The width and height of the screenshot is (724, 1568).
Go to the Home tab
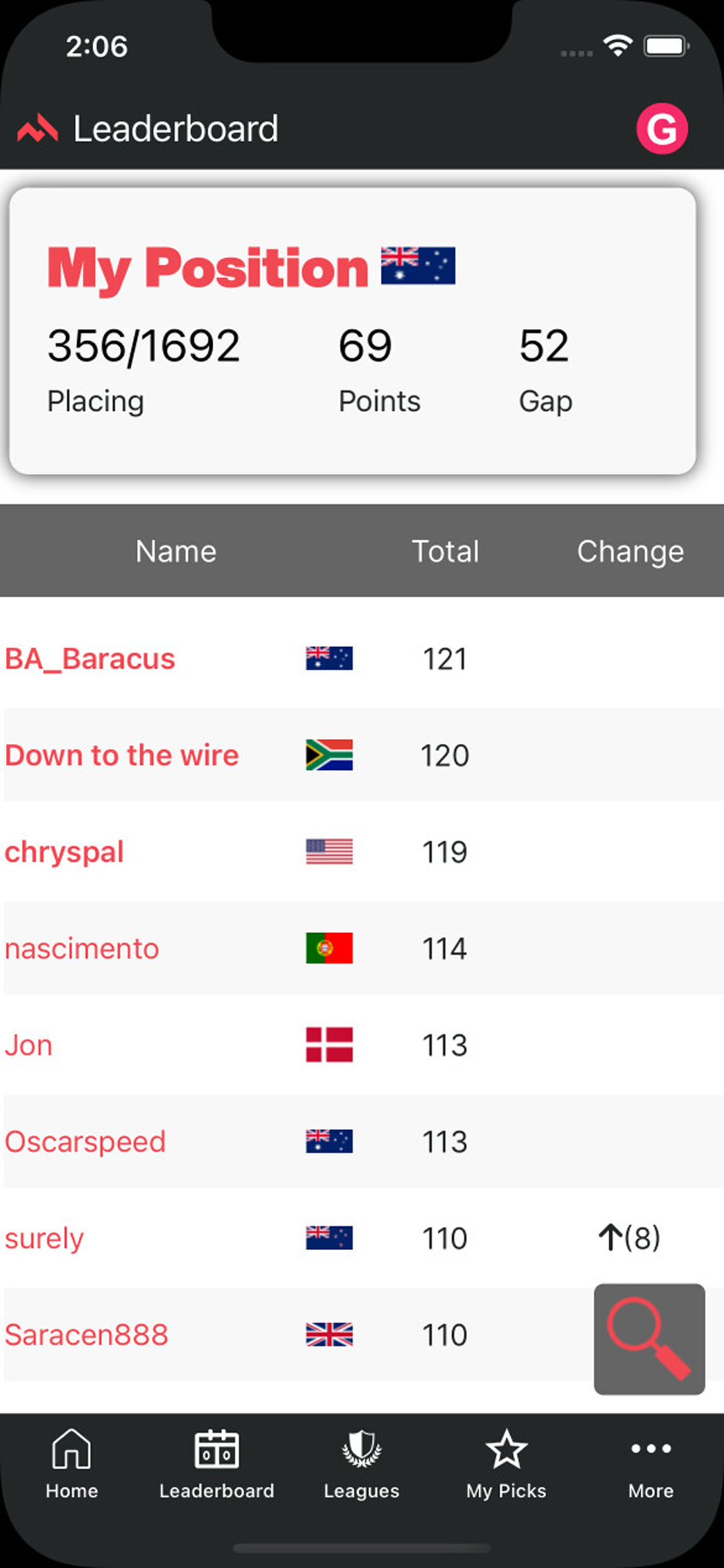(71, 1465)
